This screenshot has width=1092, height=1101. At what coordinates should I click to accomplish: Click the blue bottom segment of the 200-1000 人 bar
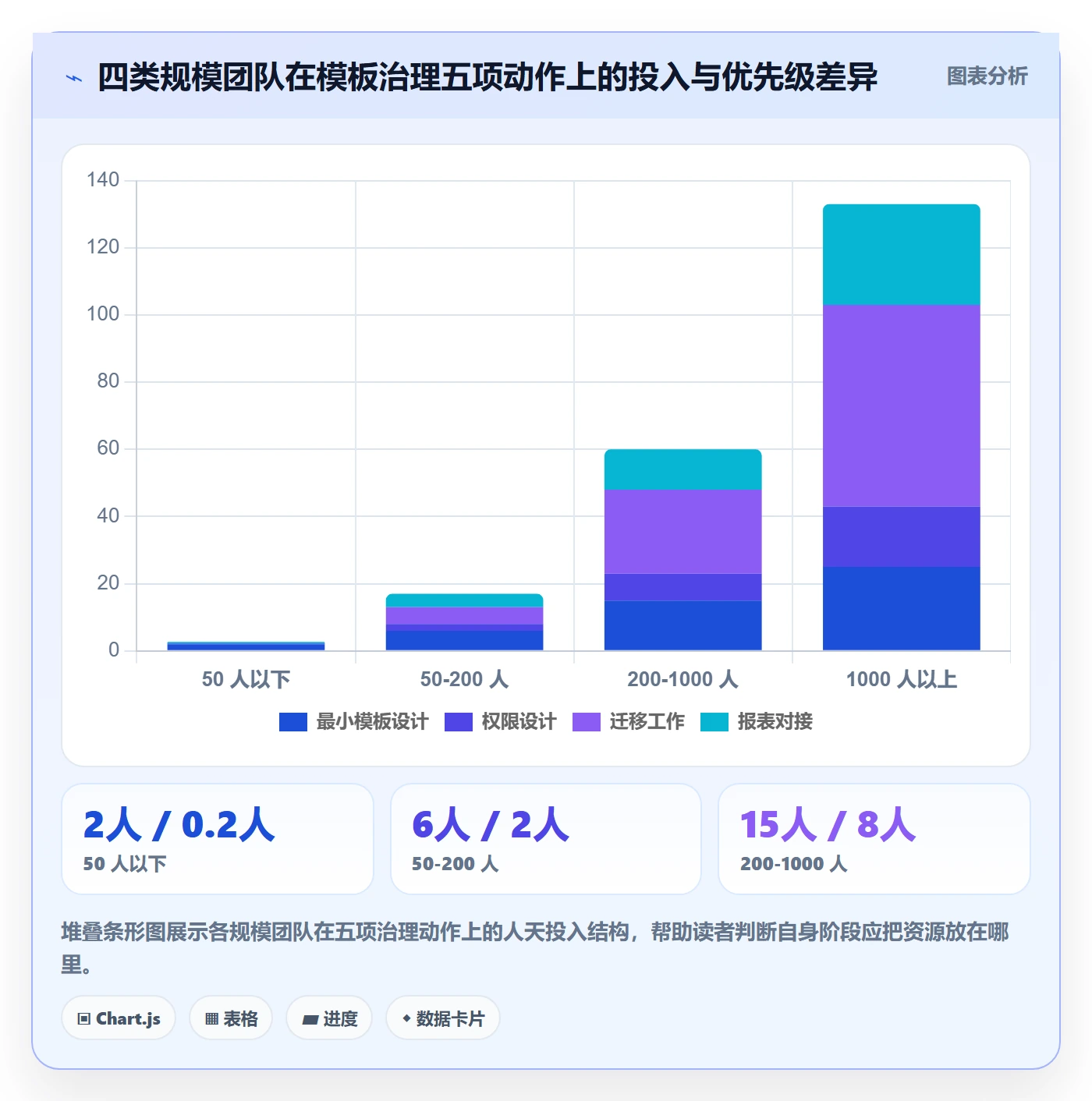point(683,625)
